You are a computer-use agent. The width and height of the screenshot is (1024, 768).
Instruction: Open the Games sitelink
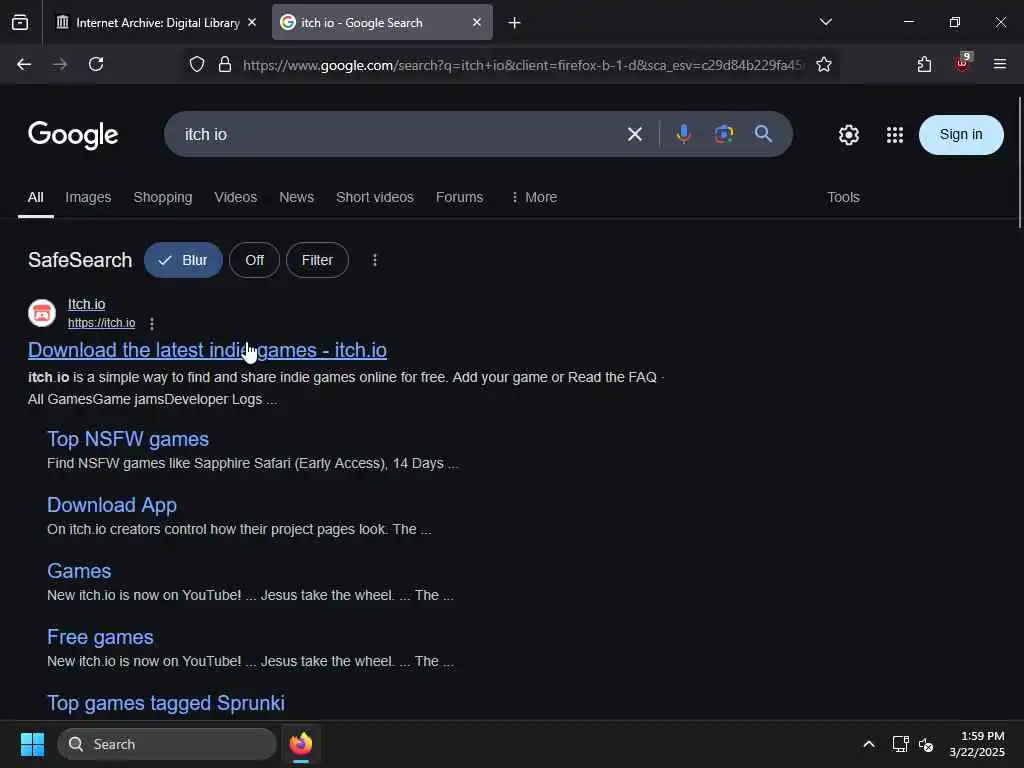[79, 571]
